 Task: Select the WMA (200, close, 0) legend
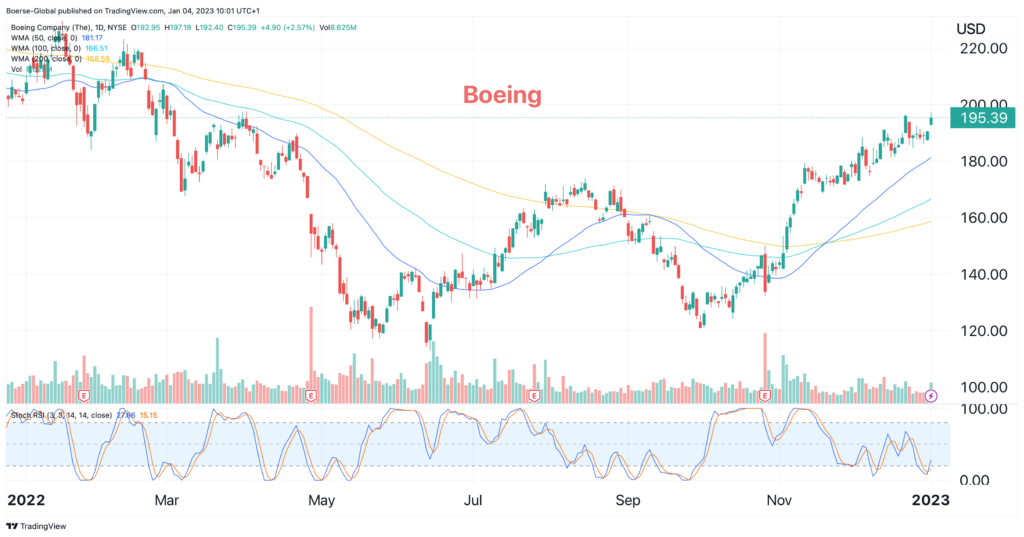point(46,59)
